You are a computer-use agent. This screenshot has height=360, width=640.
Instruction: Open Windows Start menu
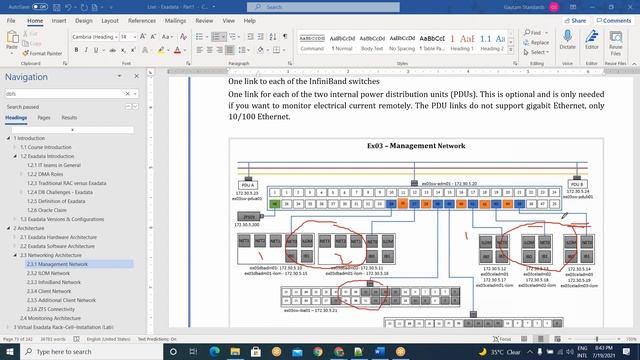tap(10, 351)
